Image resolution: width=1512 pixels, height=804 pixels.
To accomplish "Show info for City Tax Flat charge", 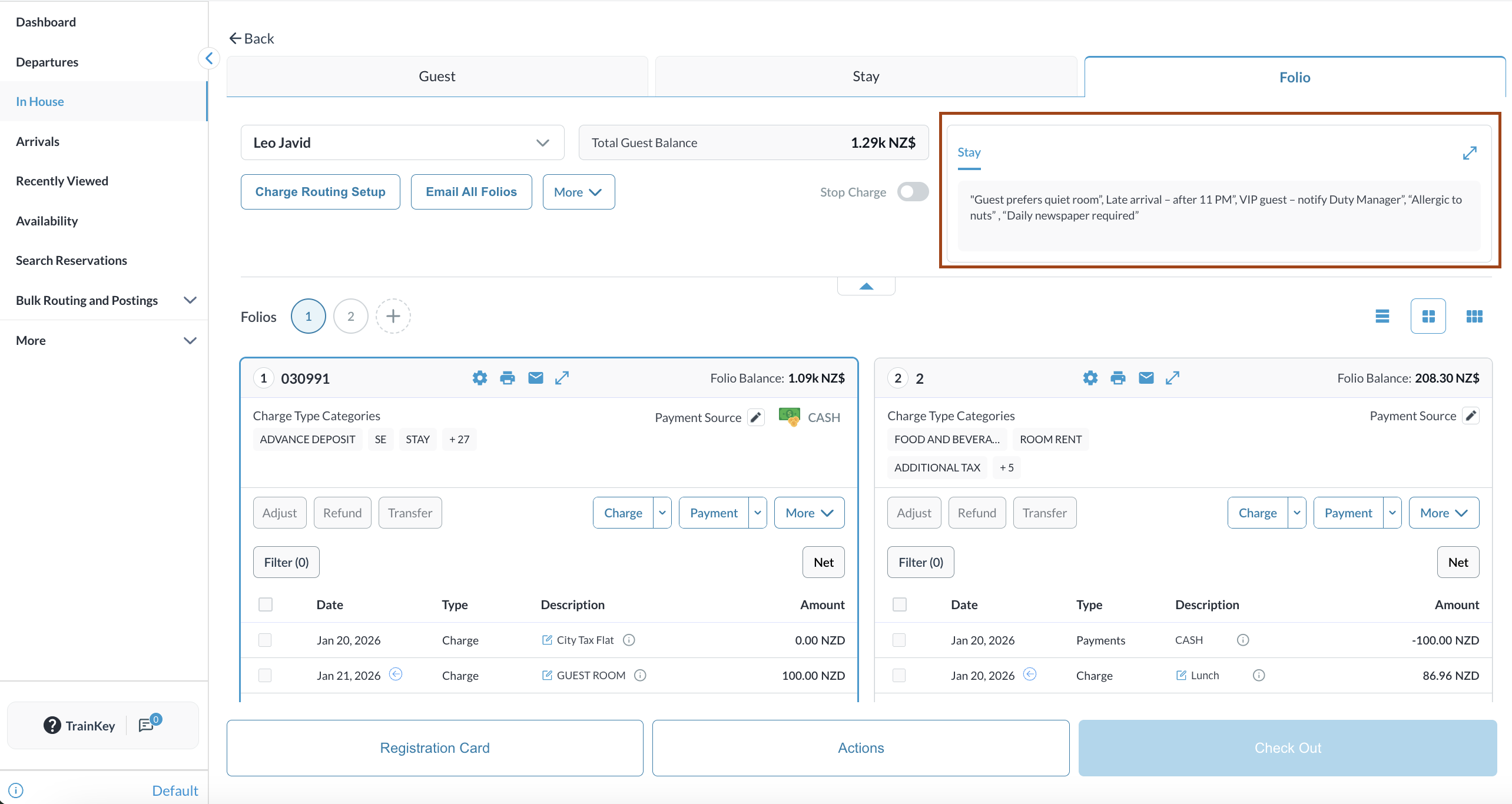I will click(629, 640).
